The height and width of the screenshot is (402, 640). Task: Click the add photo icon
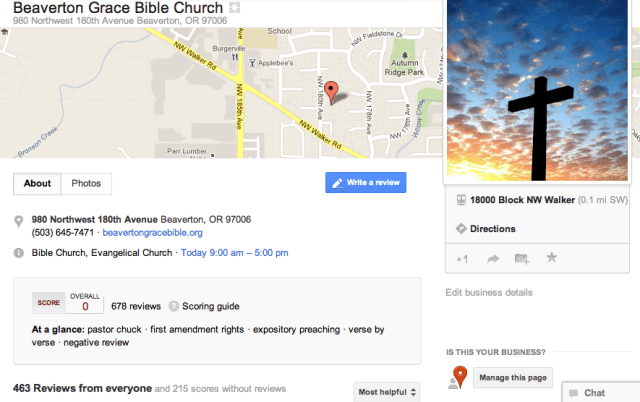521,258
